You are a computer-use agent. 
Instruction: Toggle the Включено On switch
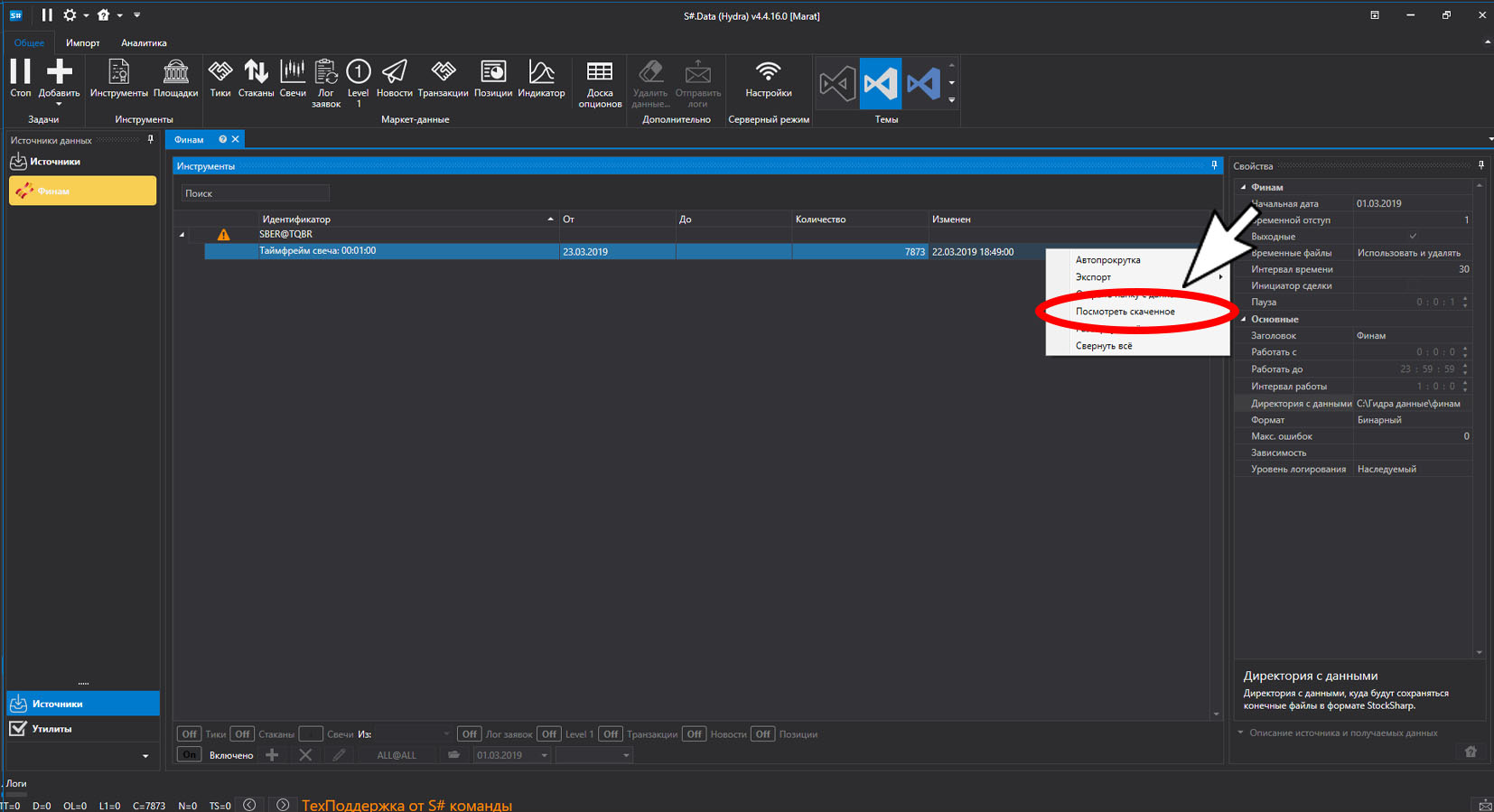coord(189,755)
